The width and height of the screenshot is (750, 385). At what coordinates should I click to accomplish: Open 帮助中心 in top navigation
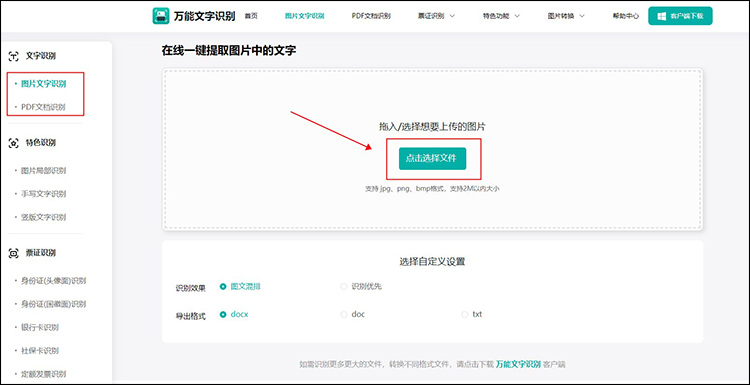pos(626,16)
